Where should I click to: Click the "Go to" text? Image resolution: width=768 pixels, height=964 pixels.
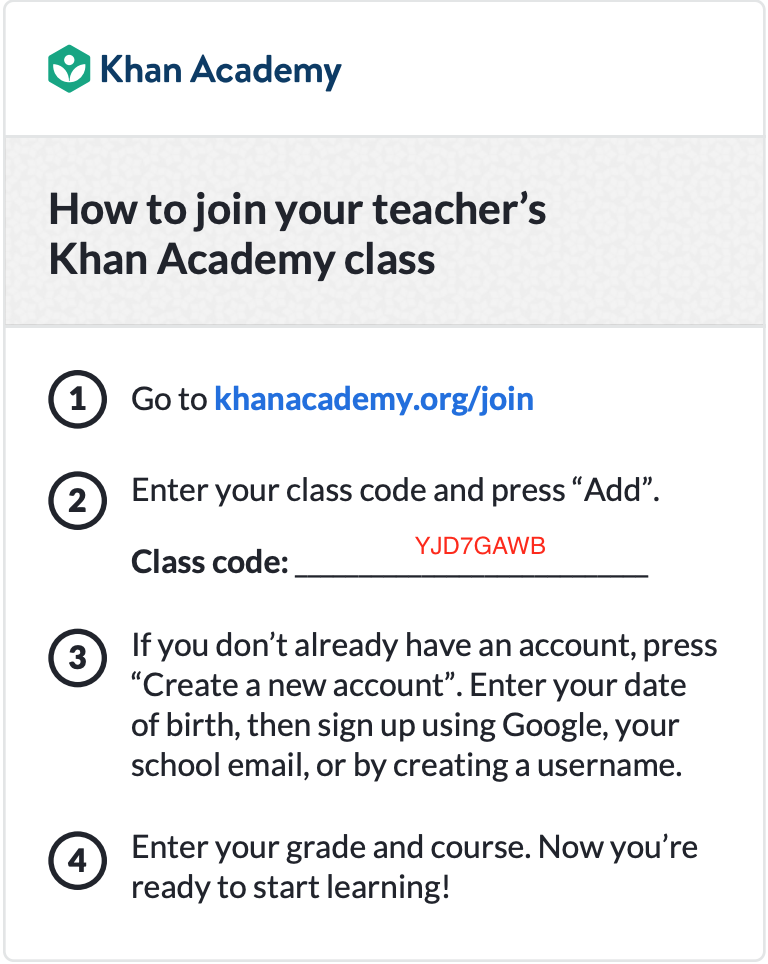[169, 400]
